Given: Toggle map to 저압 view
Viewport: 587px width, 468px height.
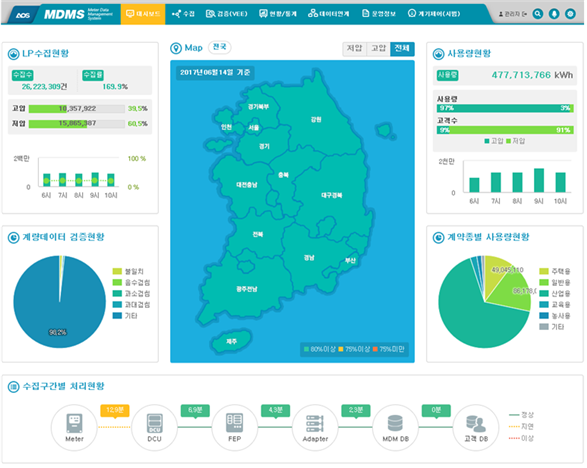Looking at the screenshot, I should coord(355,49).
